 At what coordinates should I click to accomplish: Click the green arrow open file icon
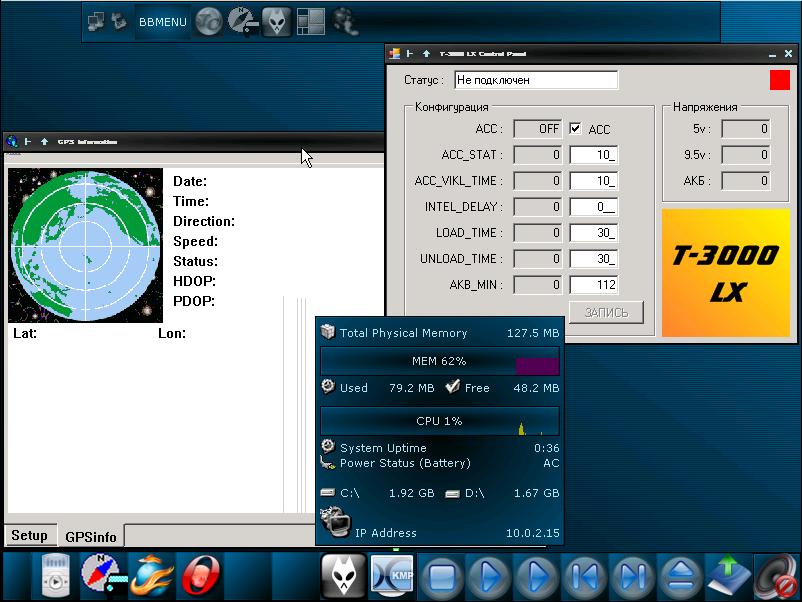pos(728,577)
